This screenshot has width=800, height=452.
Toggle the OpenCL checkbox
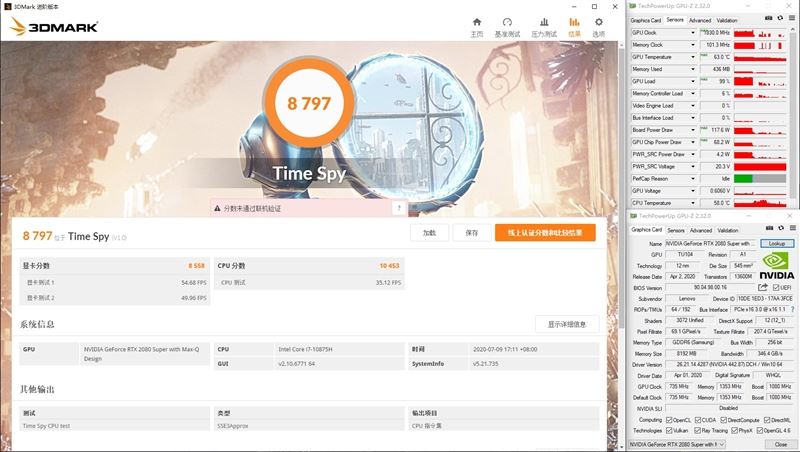[669, 420]
